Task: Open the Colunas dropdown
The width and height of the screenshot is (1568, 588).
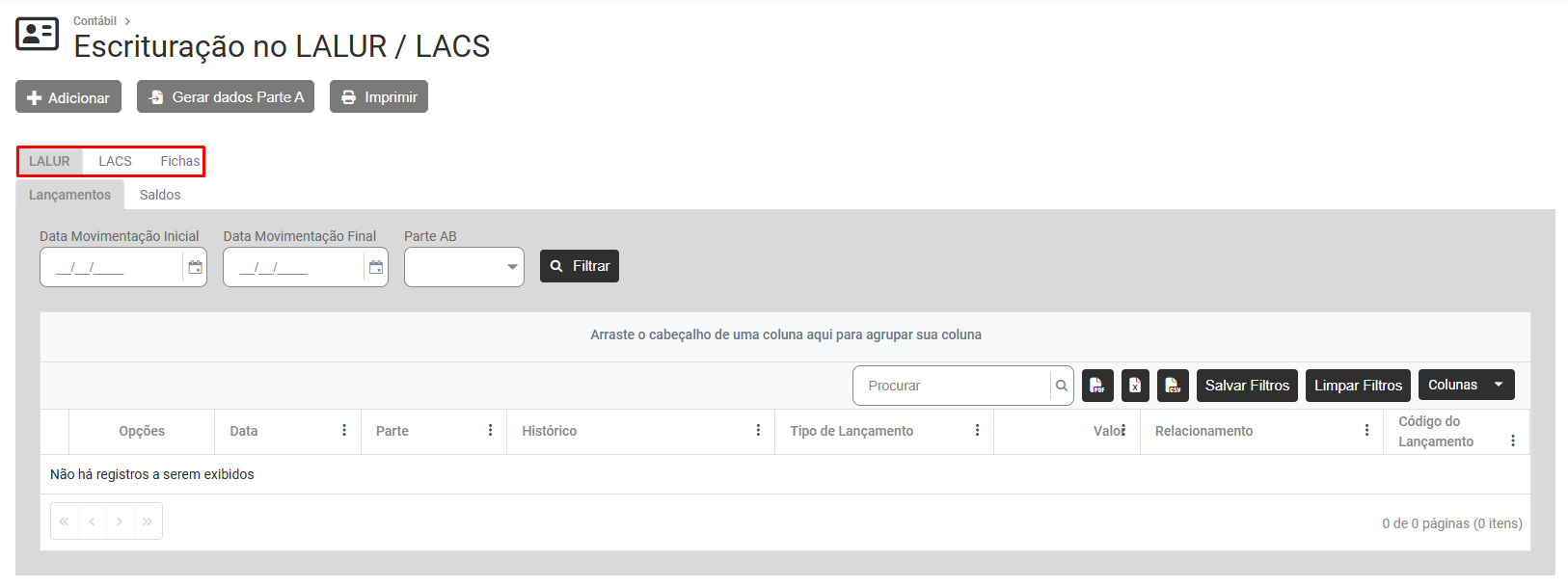Action: 1466,385
